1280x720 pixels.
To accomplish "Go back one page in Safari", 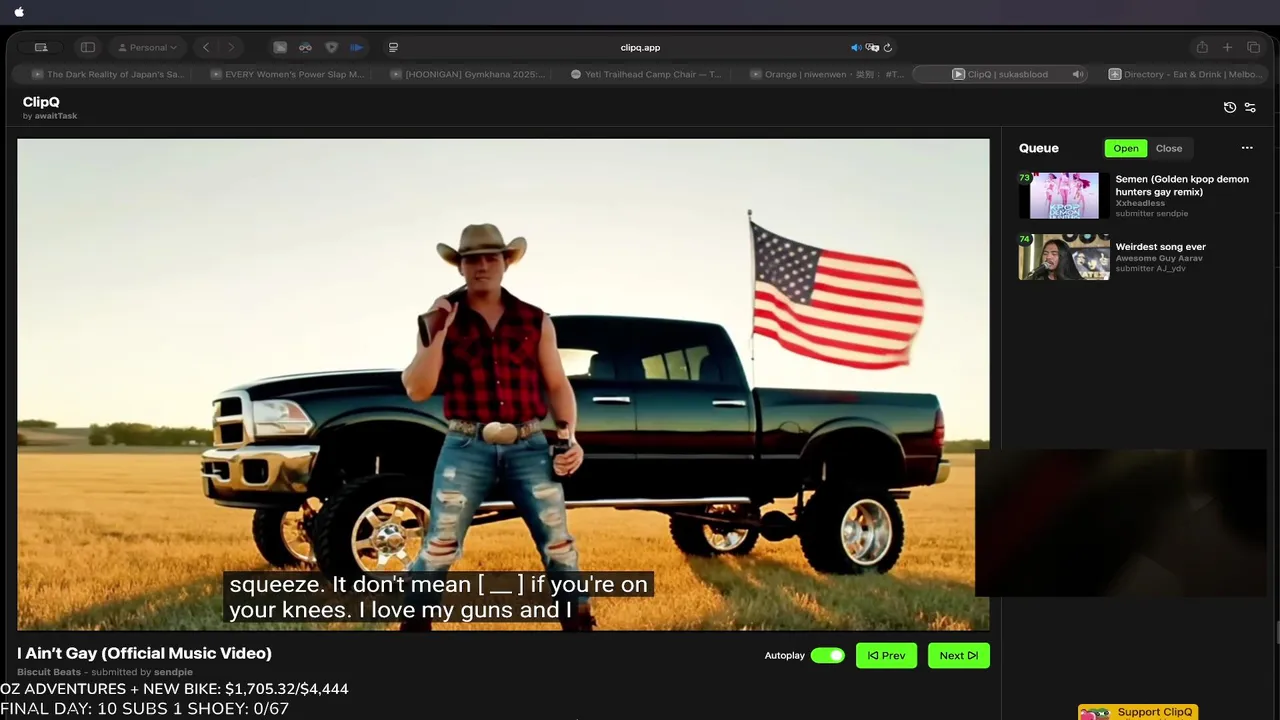I will [x=206, y=47].
